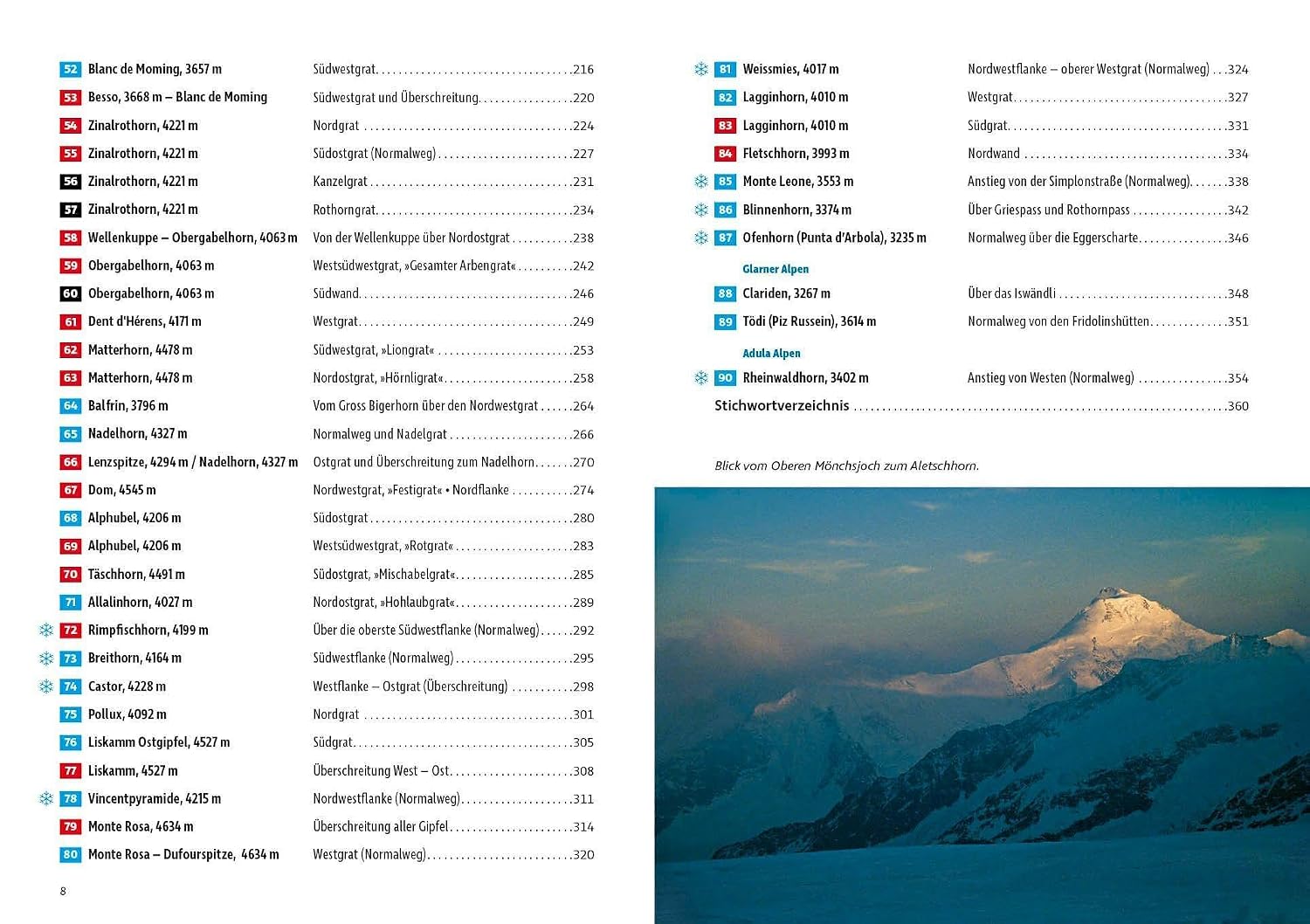The image size is (1310, 924).
Task: Select the black number 60 Obergabelhorn badge
Action: [71, 293]
